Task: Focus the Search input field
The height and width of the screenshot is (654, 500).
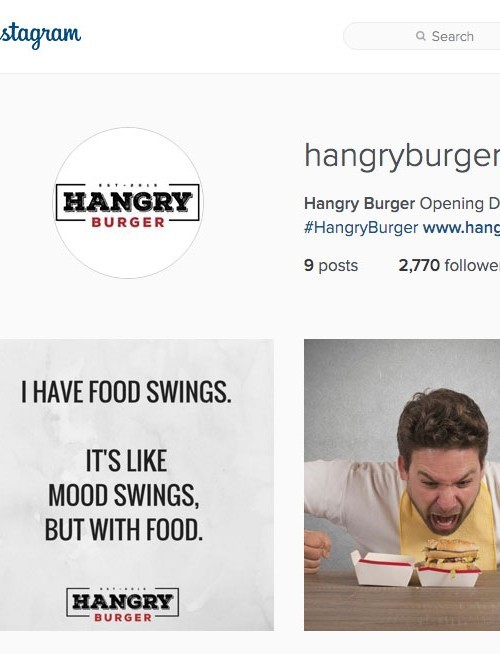Action: point(422,36)
